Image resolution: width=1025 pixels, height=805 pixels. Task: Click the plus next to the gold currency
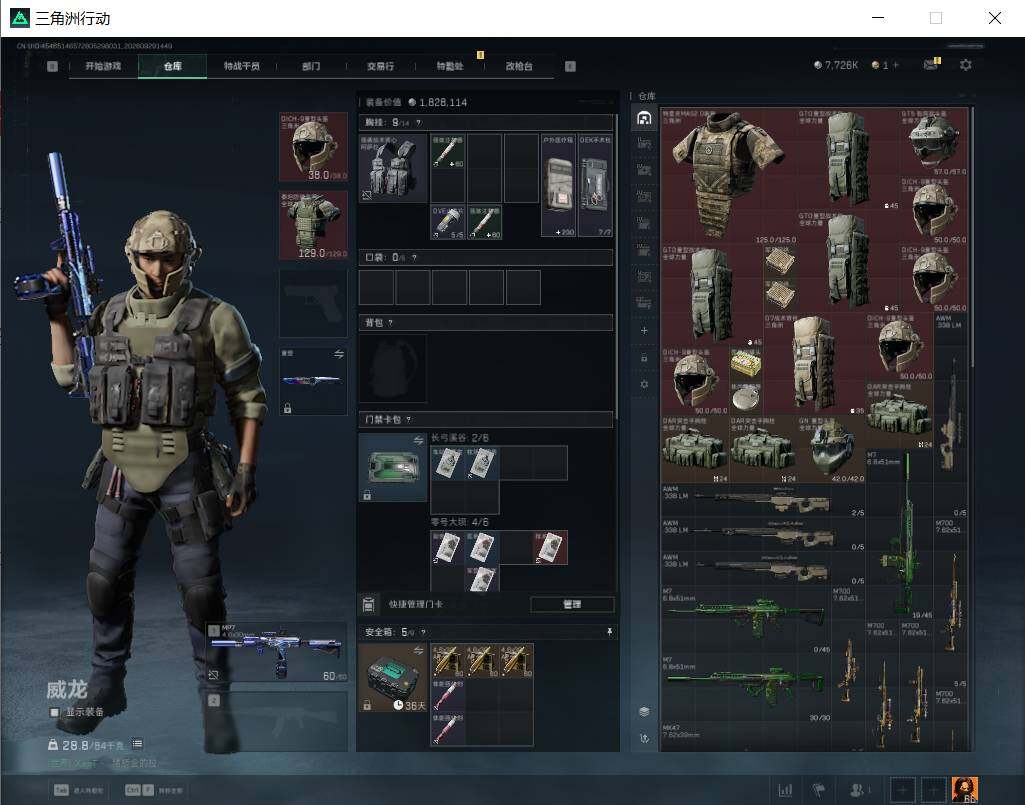point(896,65)
